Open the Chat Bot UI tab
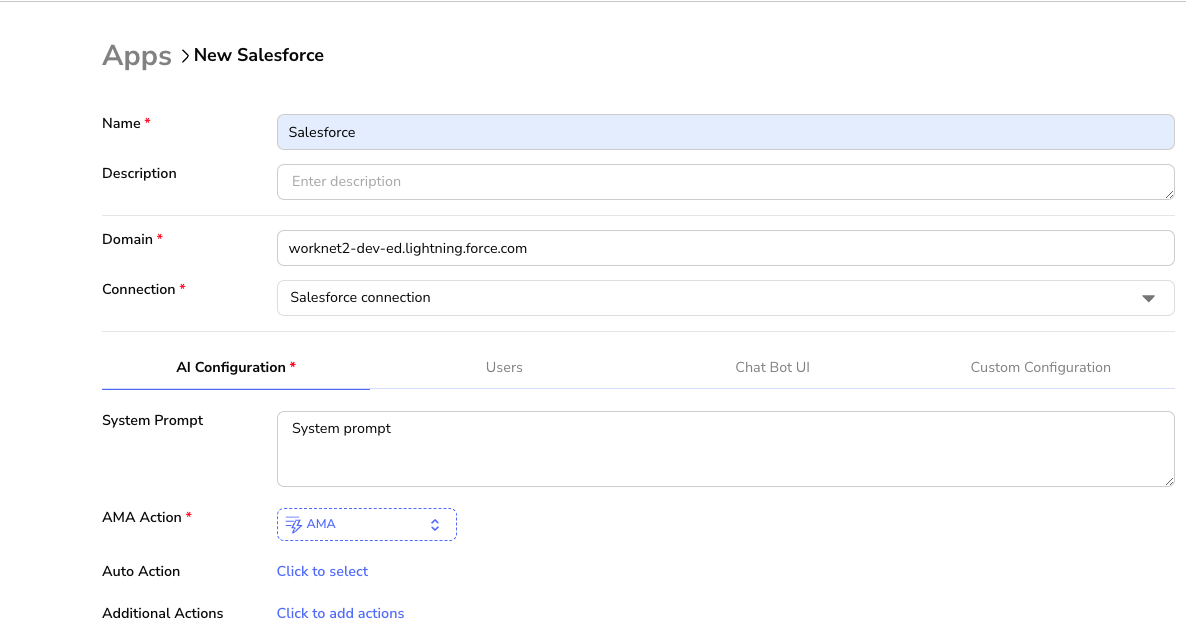The image size is (1186, 635). [x=772, y=367]
